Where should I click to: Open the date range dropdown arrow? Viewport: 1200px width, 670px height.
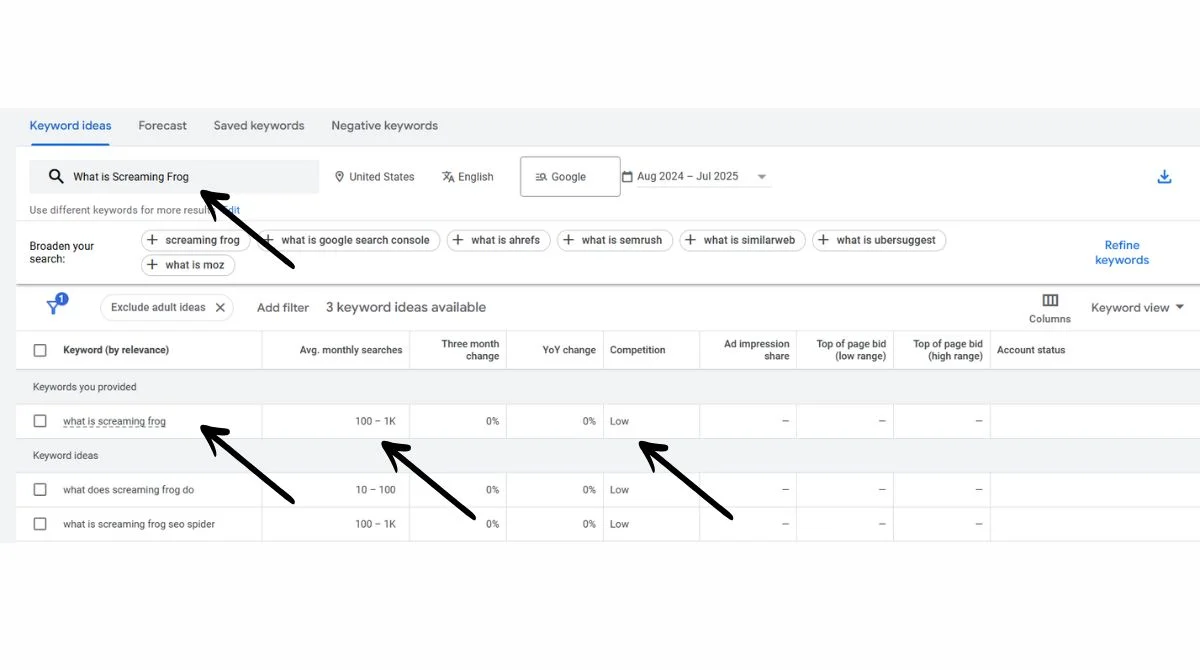[x=761, y=177]
